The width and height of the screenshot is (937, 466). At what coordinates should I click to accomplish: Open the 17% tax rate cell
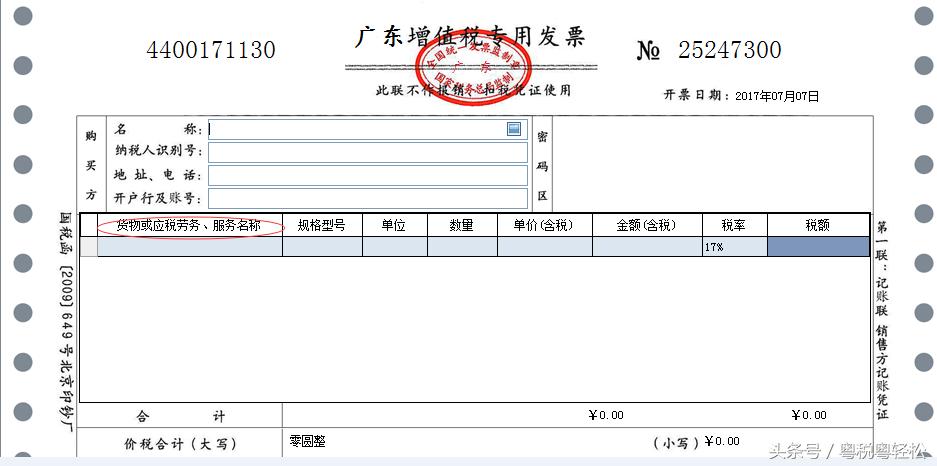pyautogui.click(x=734, y=247)
